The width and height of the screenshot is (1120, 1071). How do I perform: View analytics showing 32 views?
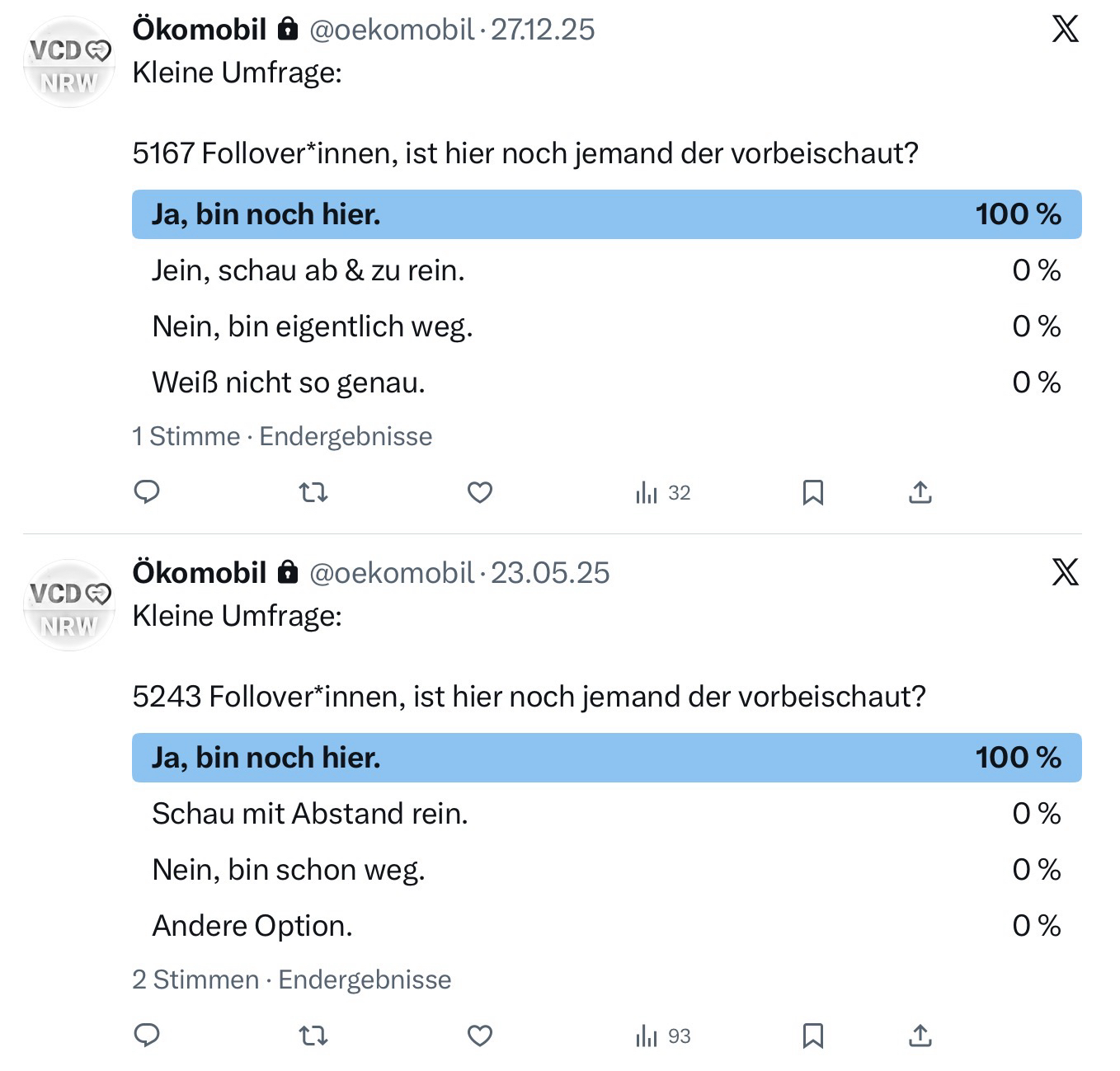[663, 493]
